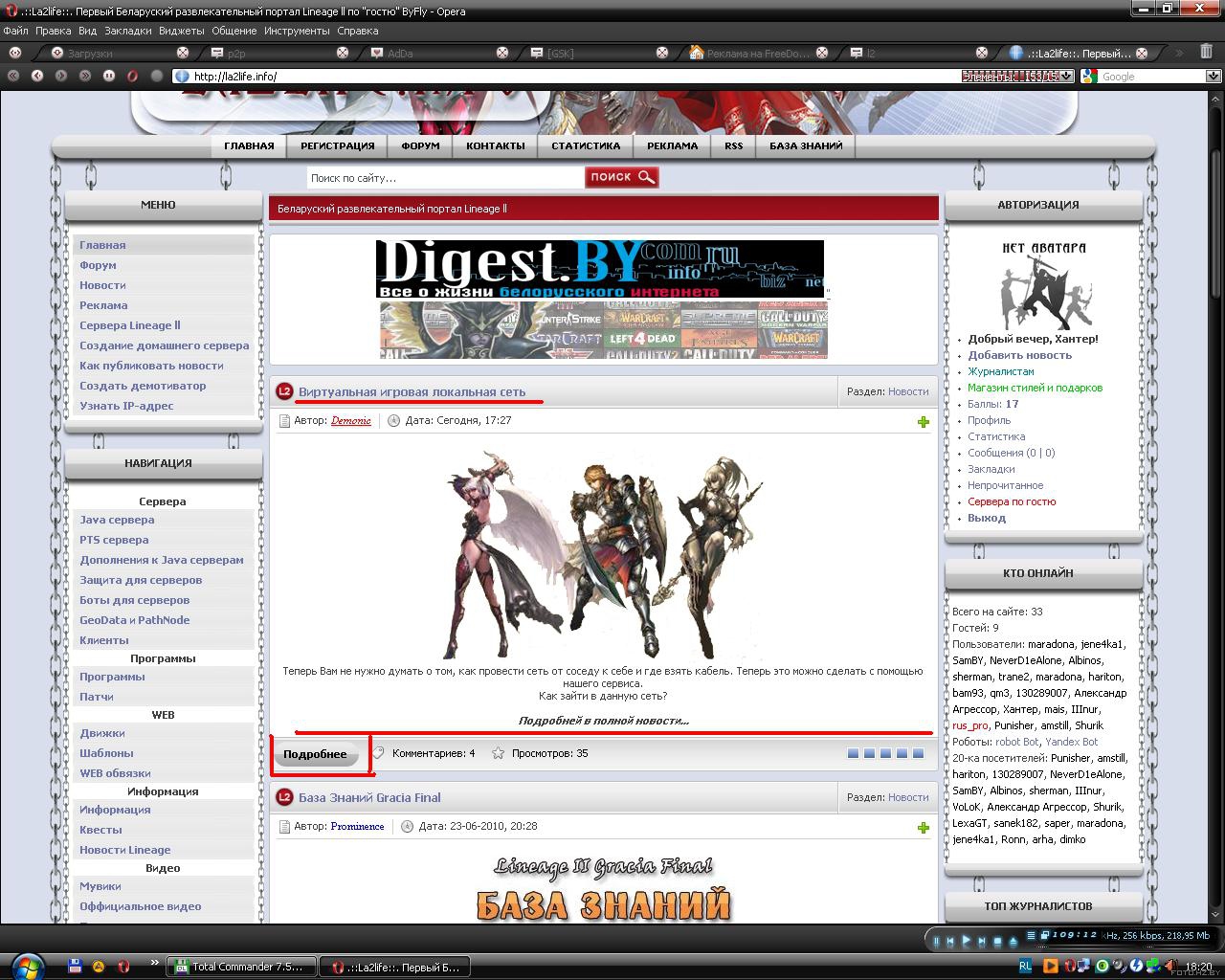Switch to the AdDa tab
The image size is (1225, 980).
pyautogui.click(x=433, y=53)
